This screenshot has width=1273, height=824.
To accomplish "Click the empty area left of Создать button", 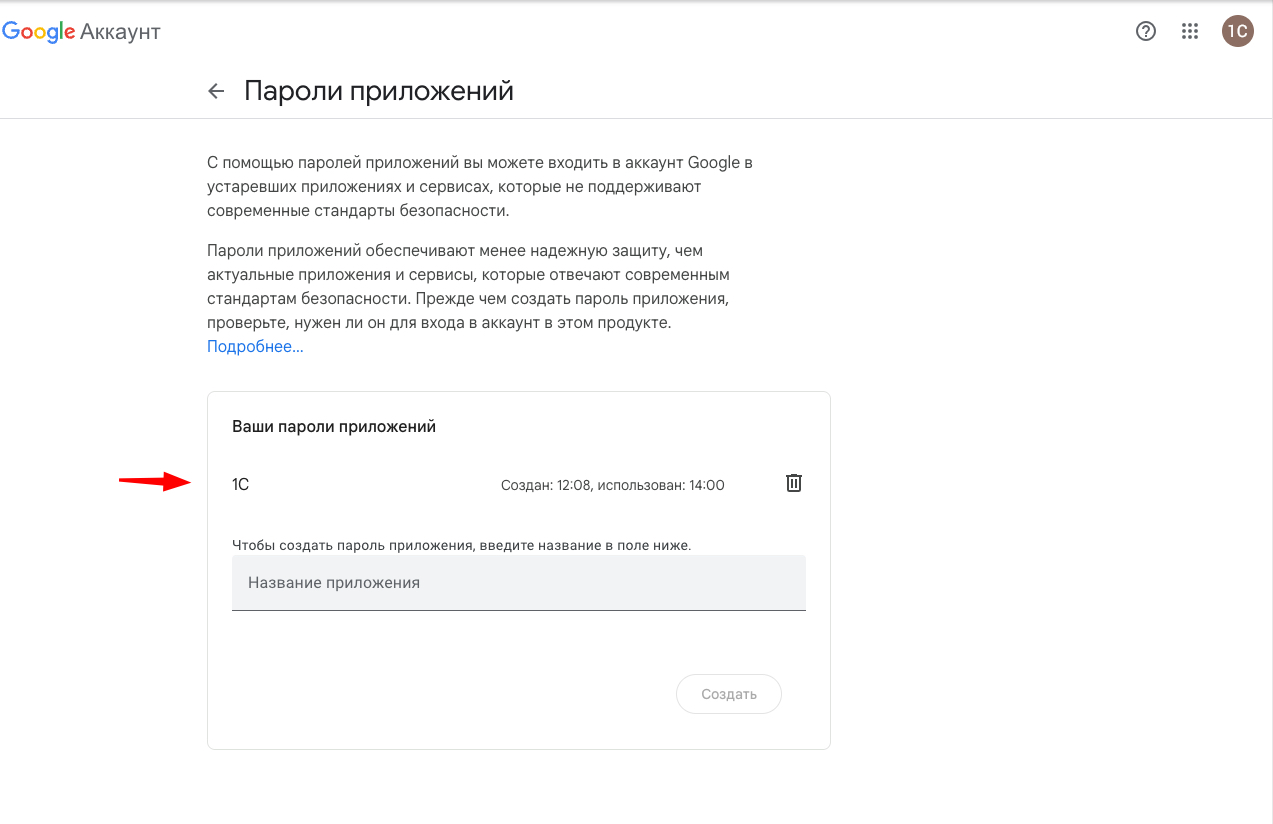I will [450, 694].
